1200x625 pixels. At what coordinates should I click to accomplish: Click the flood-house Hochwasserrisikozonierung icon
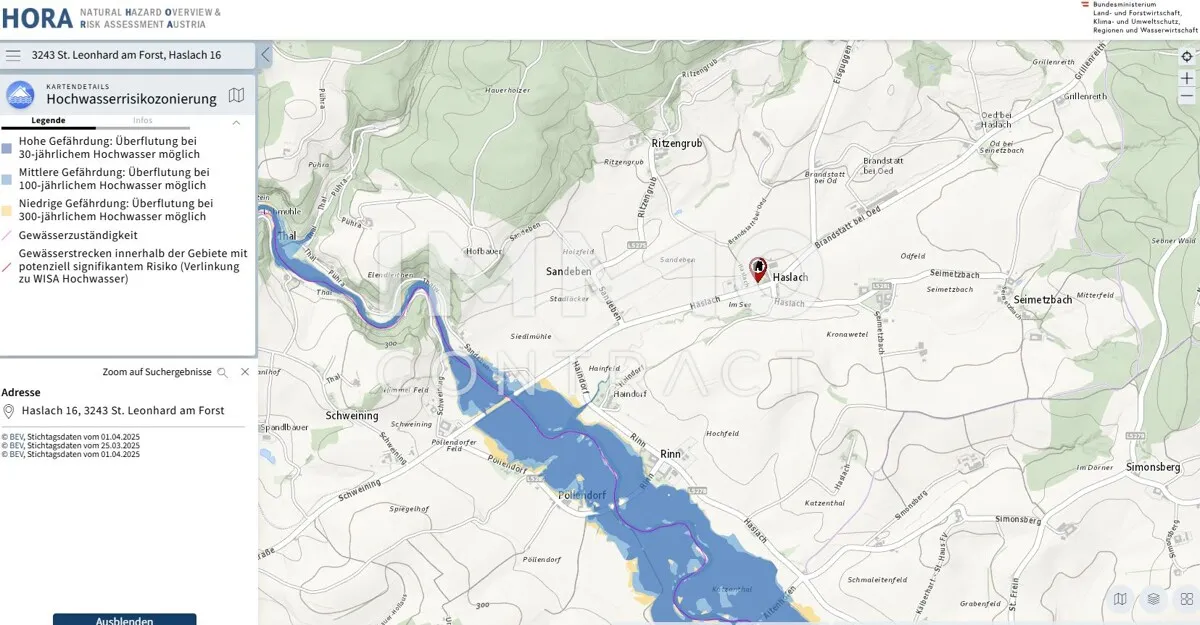click(20, 95)
